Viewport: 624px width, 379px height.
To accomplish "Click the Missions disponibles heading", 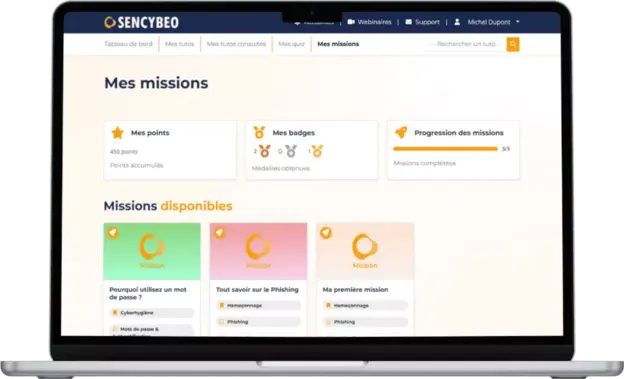I will tap(168, 206).
